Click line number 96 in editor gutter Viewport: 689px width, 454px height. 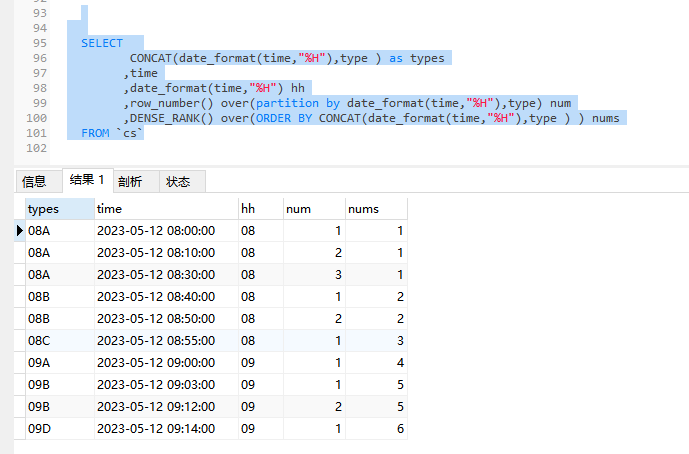pos(39,58)
